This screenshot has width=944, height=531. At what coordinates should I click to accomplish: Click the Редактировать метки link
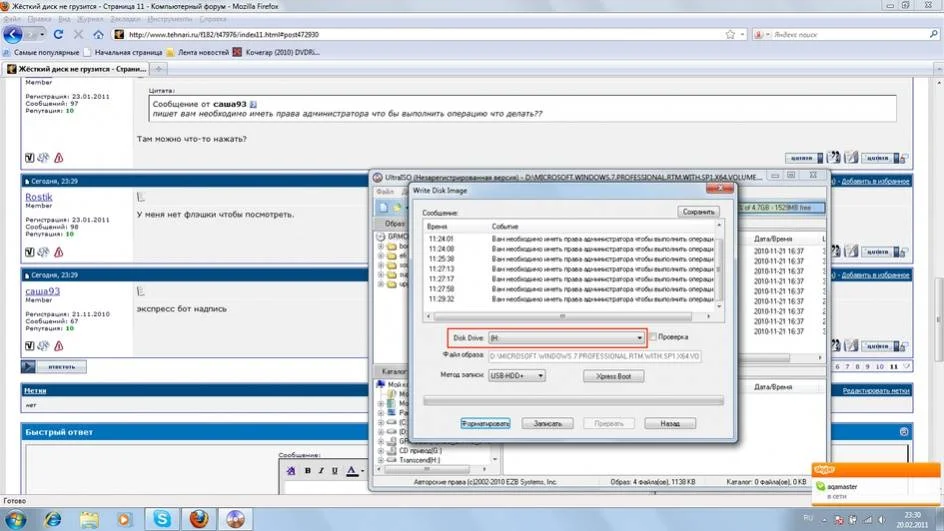pos(875,391)
